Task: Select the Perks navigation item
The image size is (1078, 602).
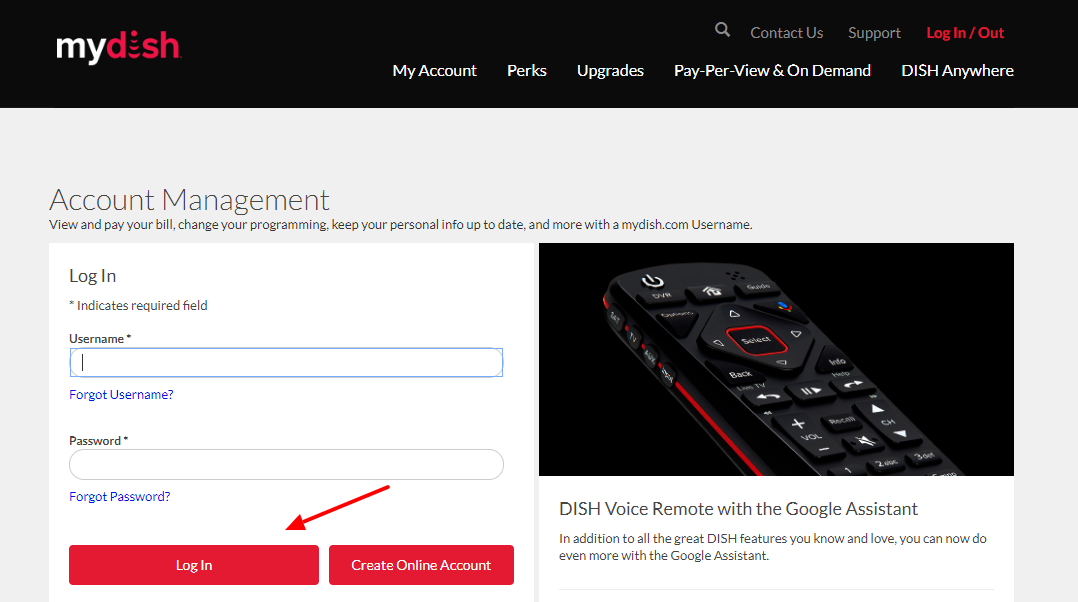Action: 526,70
